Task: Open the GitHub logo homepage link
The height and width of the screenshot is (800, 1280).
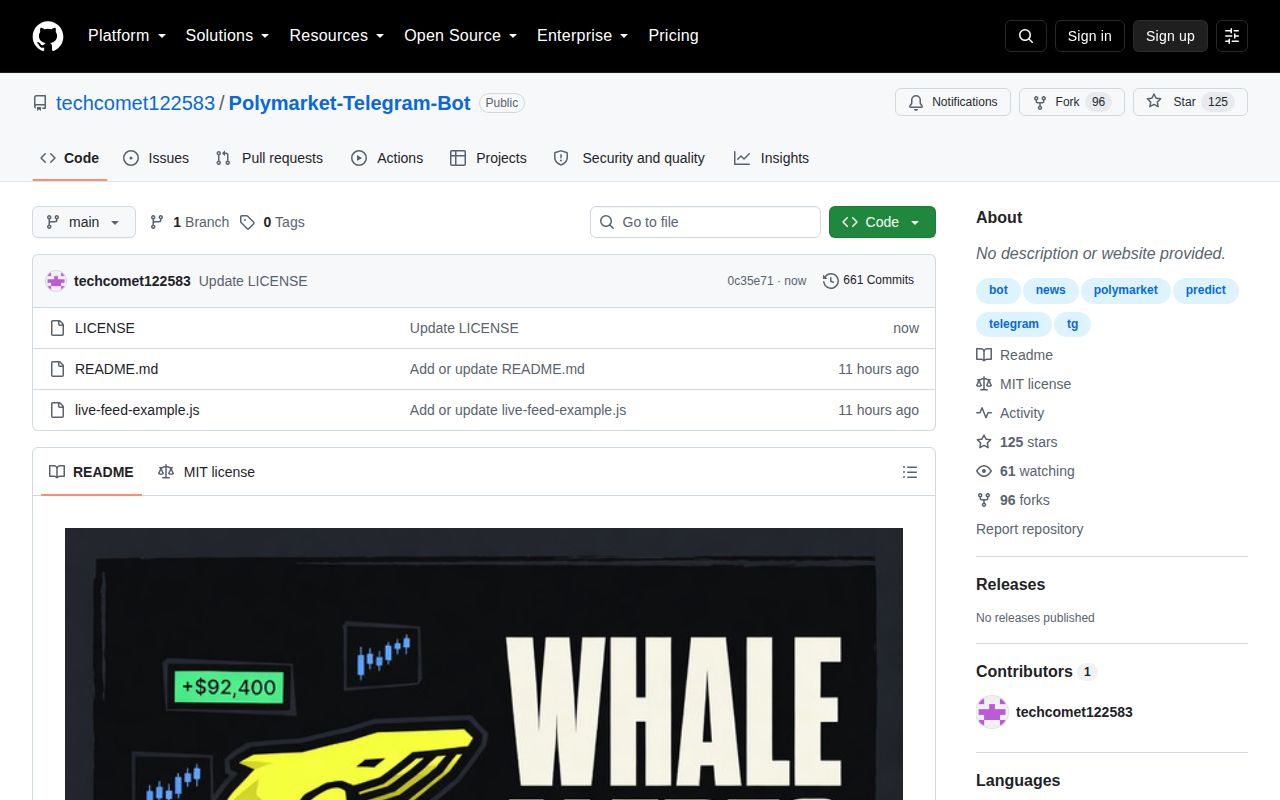Action: coord(48,36)
